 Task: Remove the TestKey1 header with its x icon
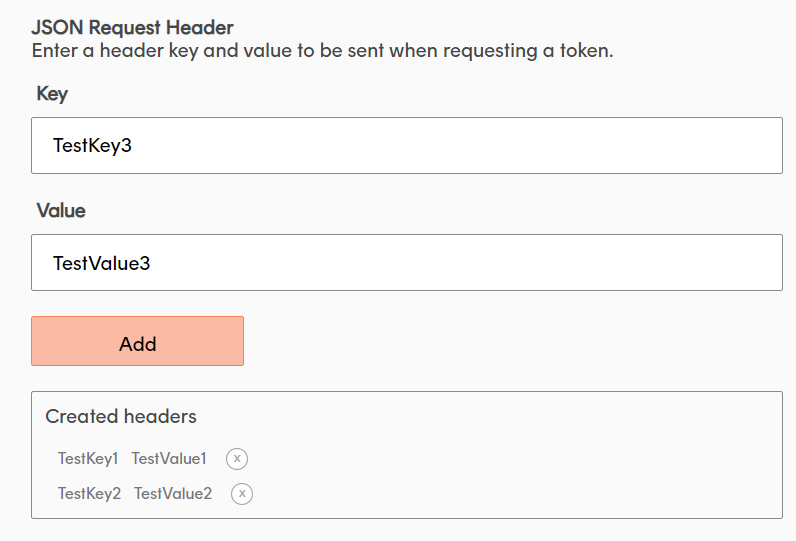[x=237, y=459]
